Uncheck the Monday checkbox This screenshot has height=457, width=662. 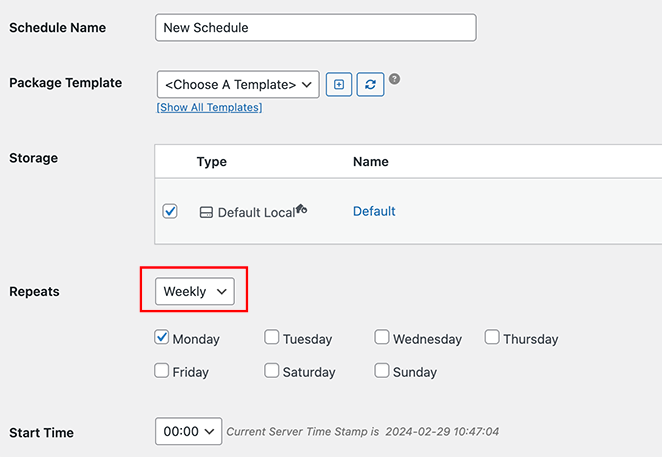[x=162, y=338]
